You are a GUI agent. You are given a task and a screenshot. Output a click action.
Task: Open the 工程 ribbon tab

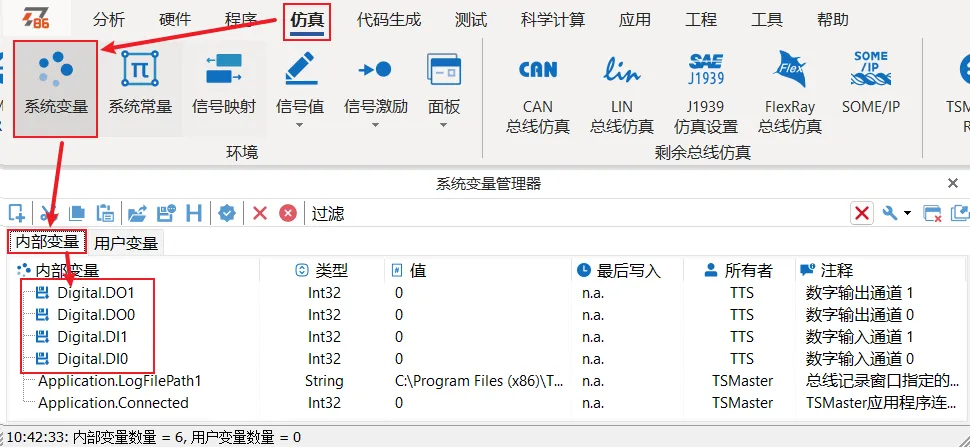(701, 20)
